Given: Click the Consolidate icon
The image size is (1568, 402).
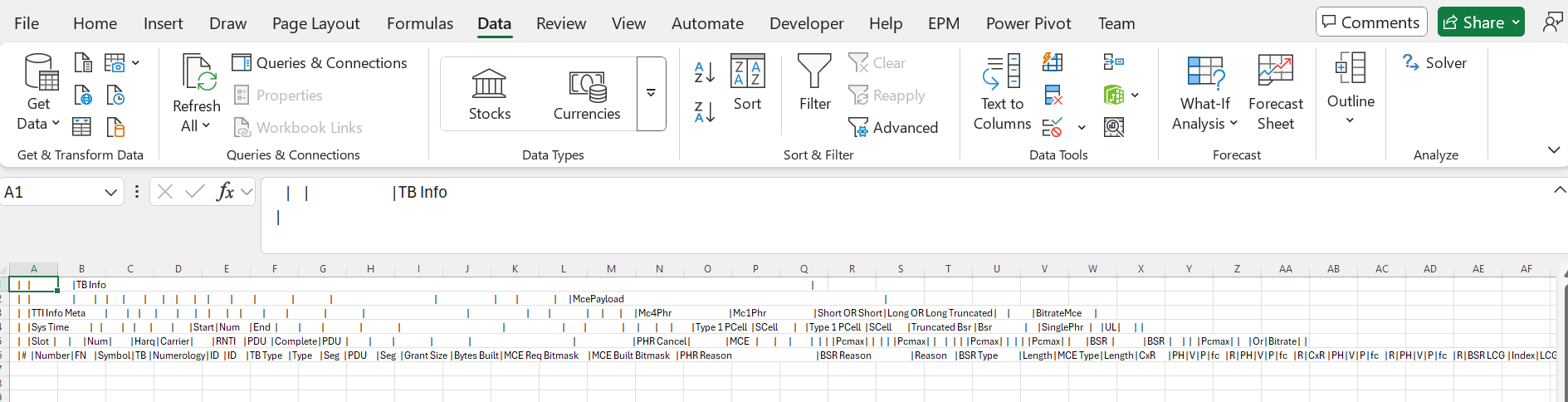Looking at the screenshot, I should pyautogui.click(x=1114, y=62).
